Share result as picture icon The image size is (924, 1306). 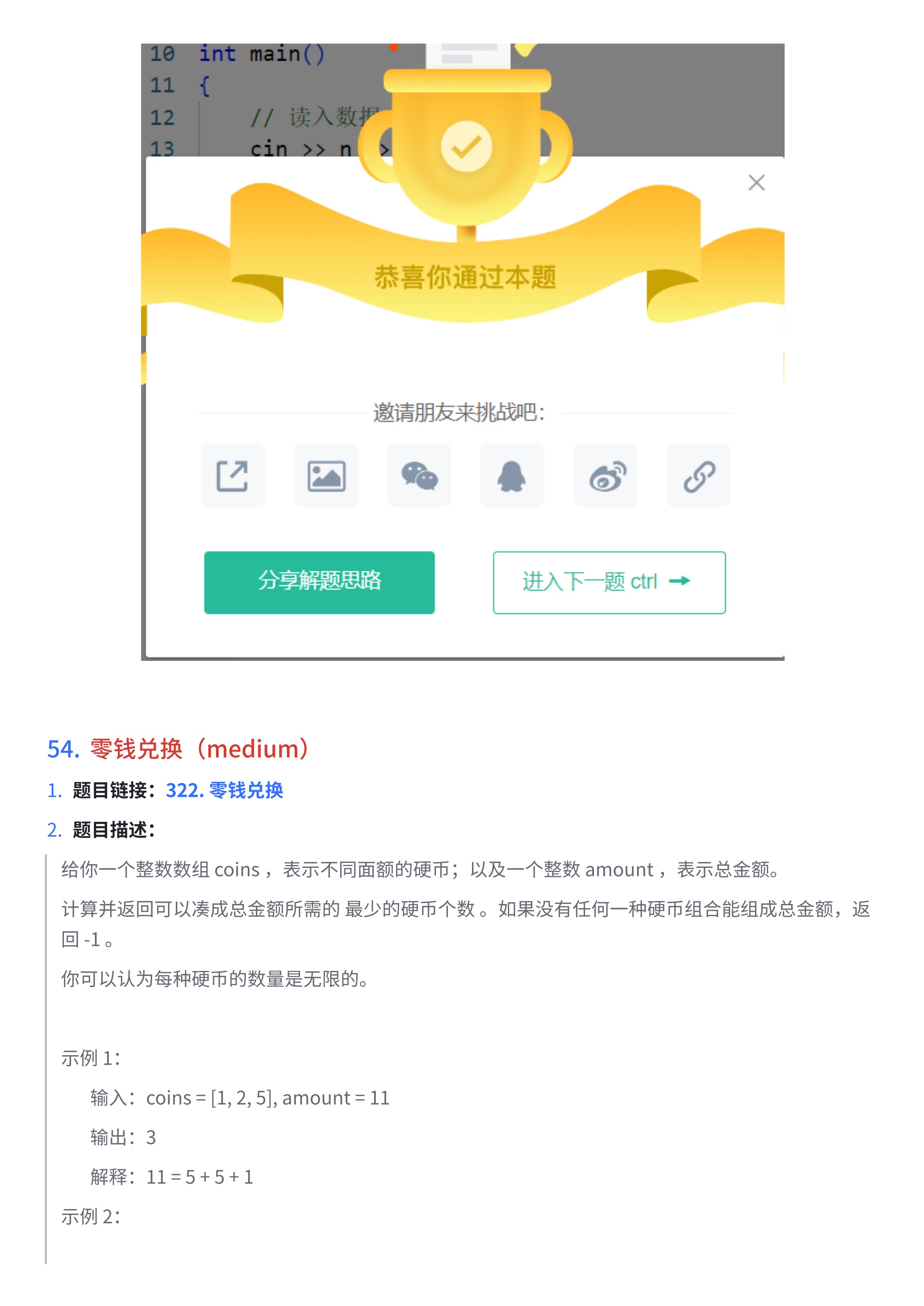click(326, 476)
